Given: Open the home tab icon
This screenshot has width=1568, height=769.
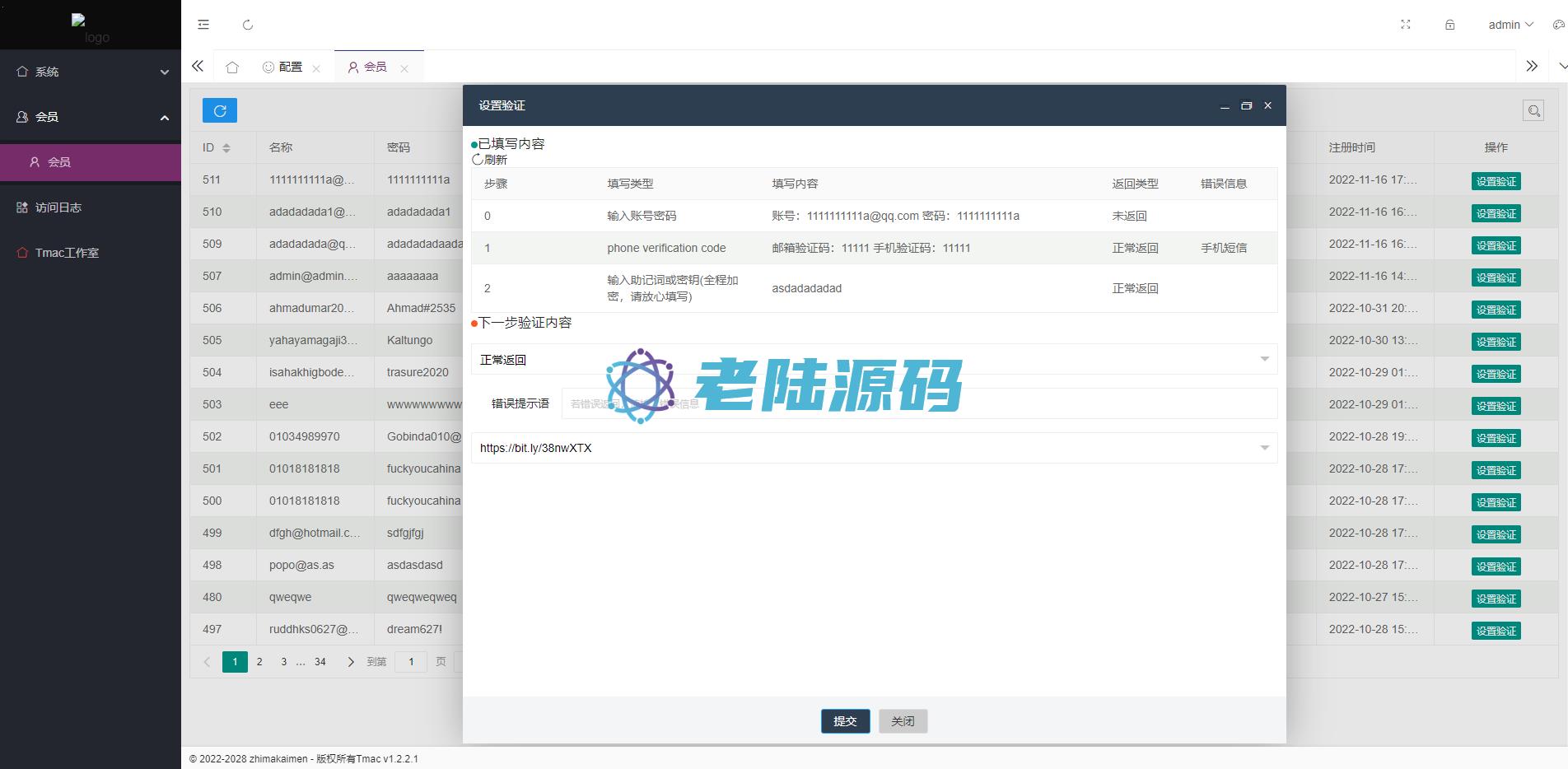Looking at the screenshot, I should (232, 67).
